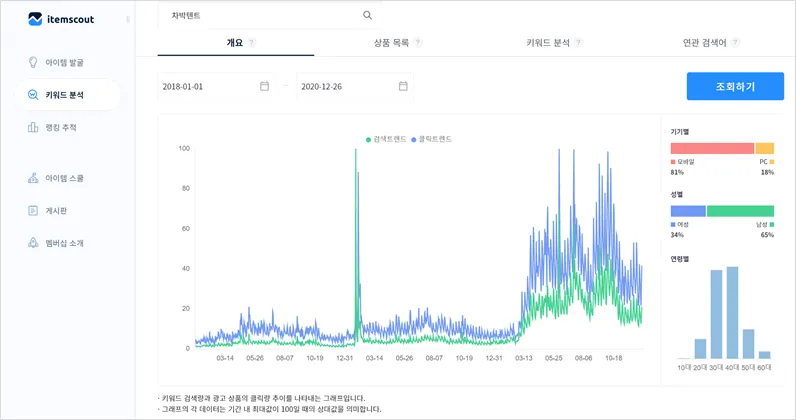Toggle the 검색트렌드 legend item

click(386, 139)
